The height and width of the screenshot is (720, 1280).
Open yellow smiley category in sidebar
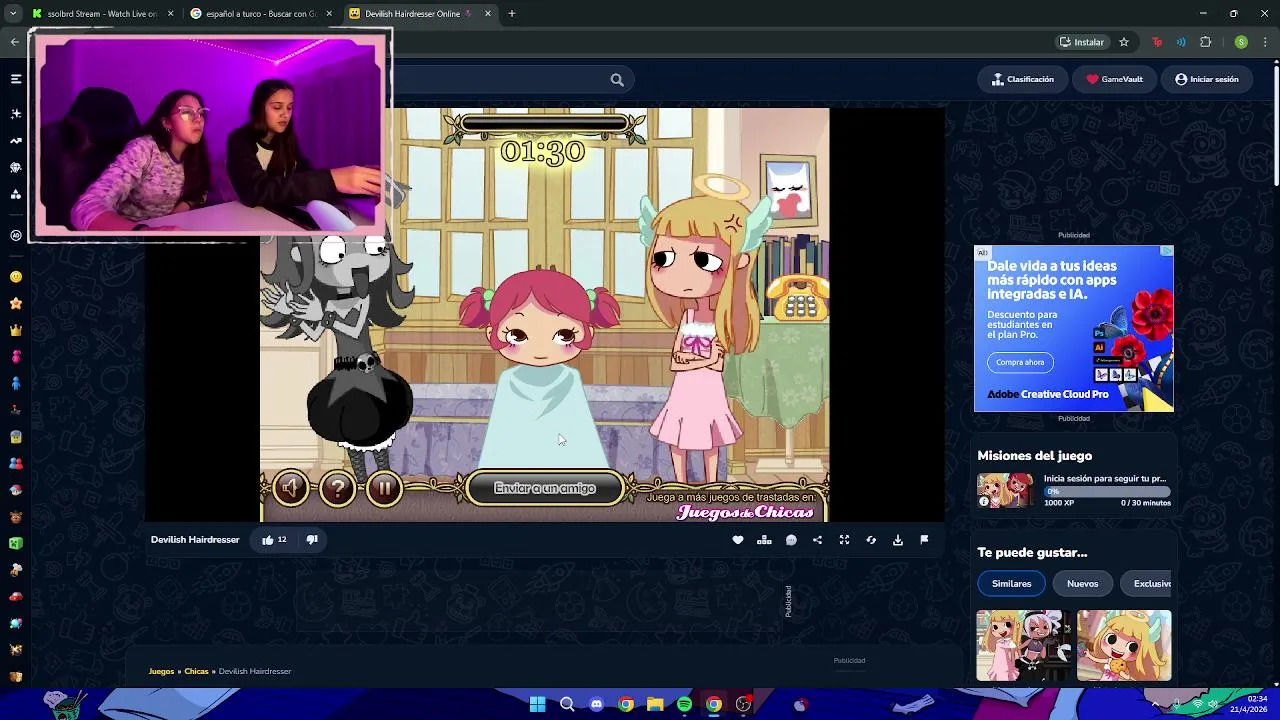pos(16,277)
